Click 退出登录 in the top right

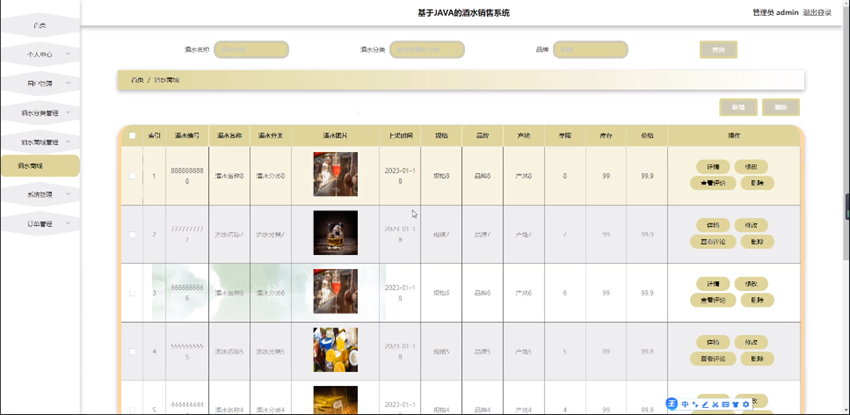coord(817,12)
